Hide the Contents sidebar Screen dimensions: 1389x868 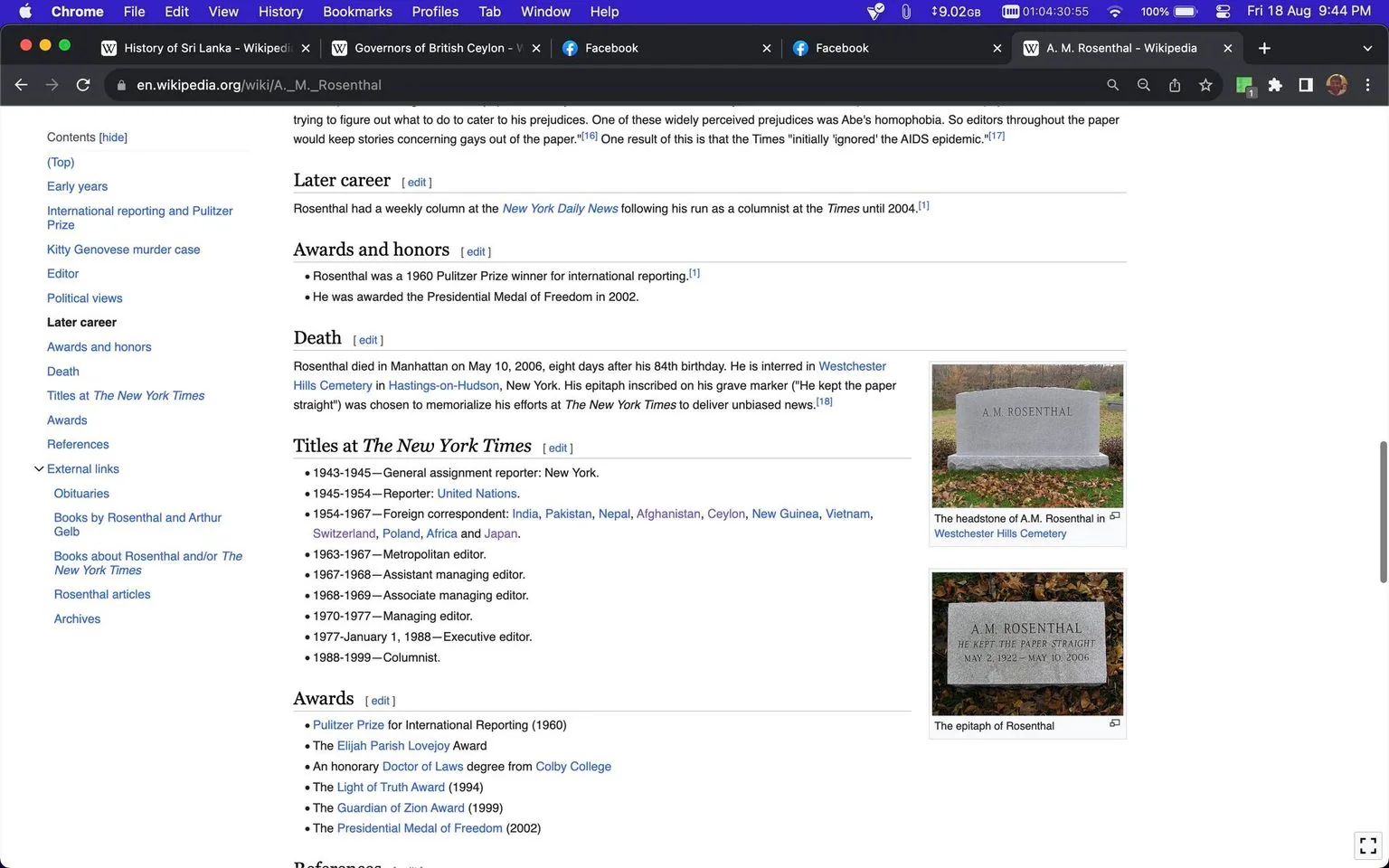(113, 137)
